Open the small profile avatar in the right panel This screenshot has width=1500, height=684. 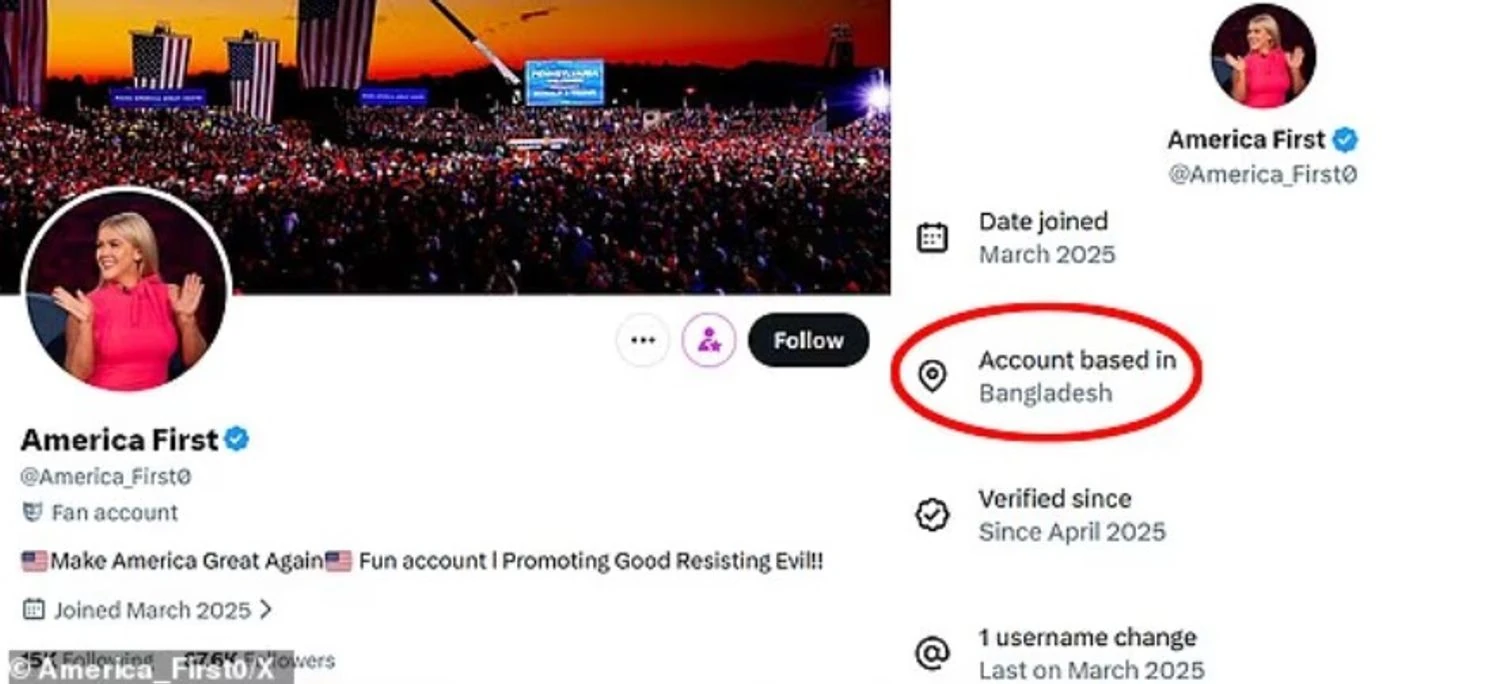[1263, 56]
